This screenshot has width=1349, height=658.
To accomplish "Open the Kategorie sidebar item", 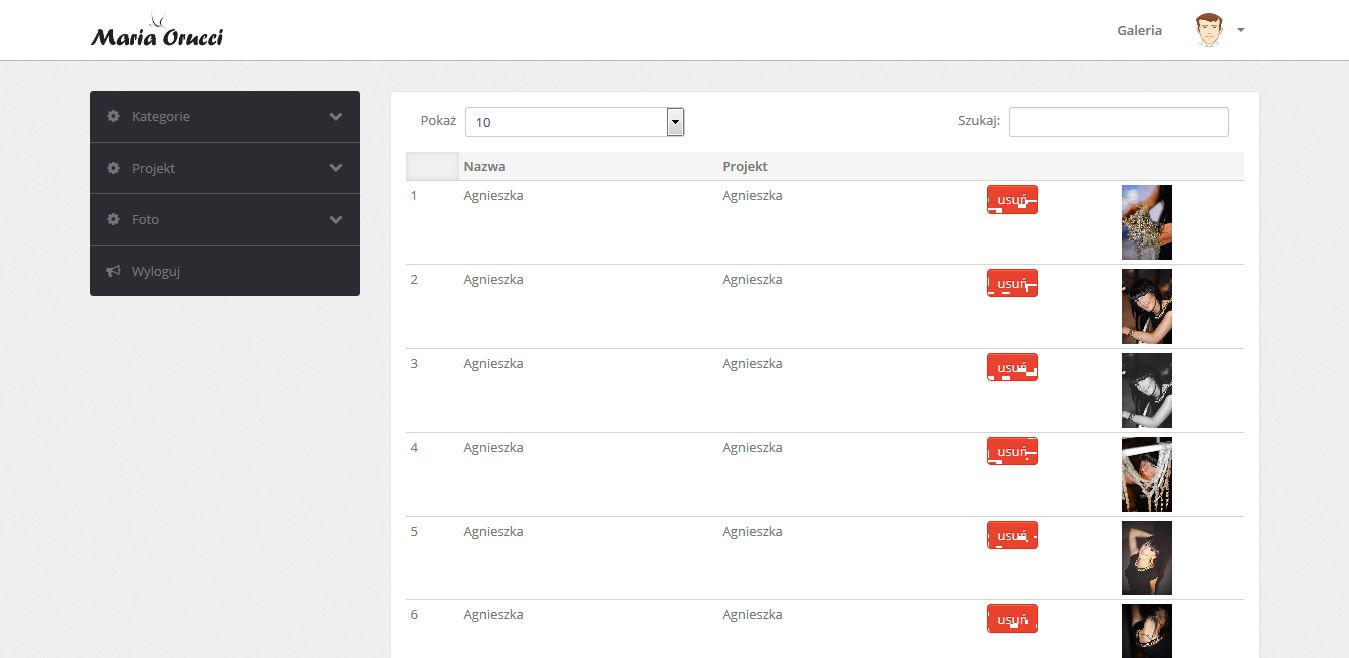I will click(225, 117).
